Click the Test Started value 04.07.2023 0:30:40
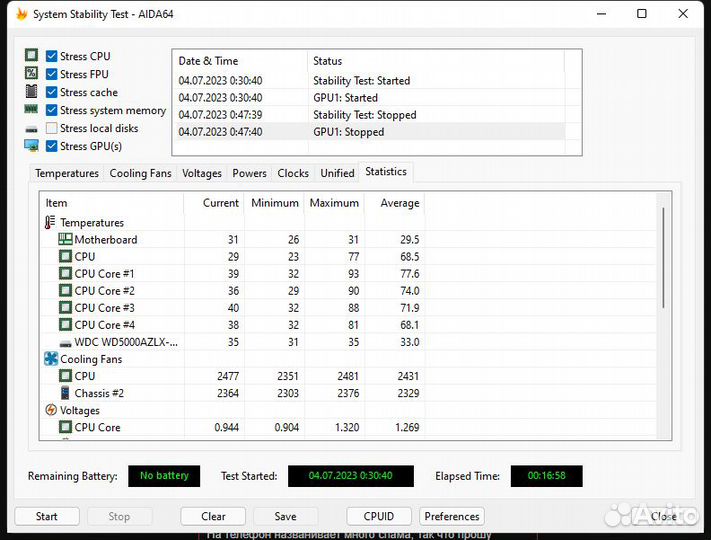711x540 pixels. (351, 476)
